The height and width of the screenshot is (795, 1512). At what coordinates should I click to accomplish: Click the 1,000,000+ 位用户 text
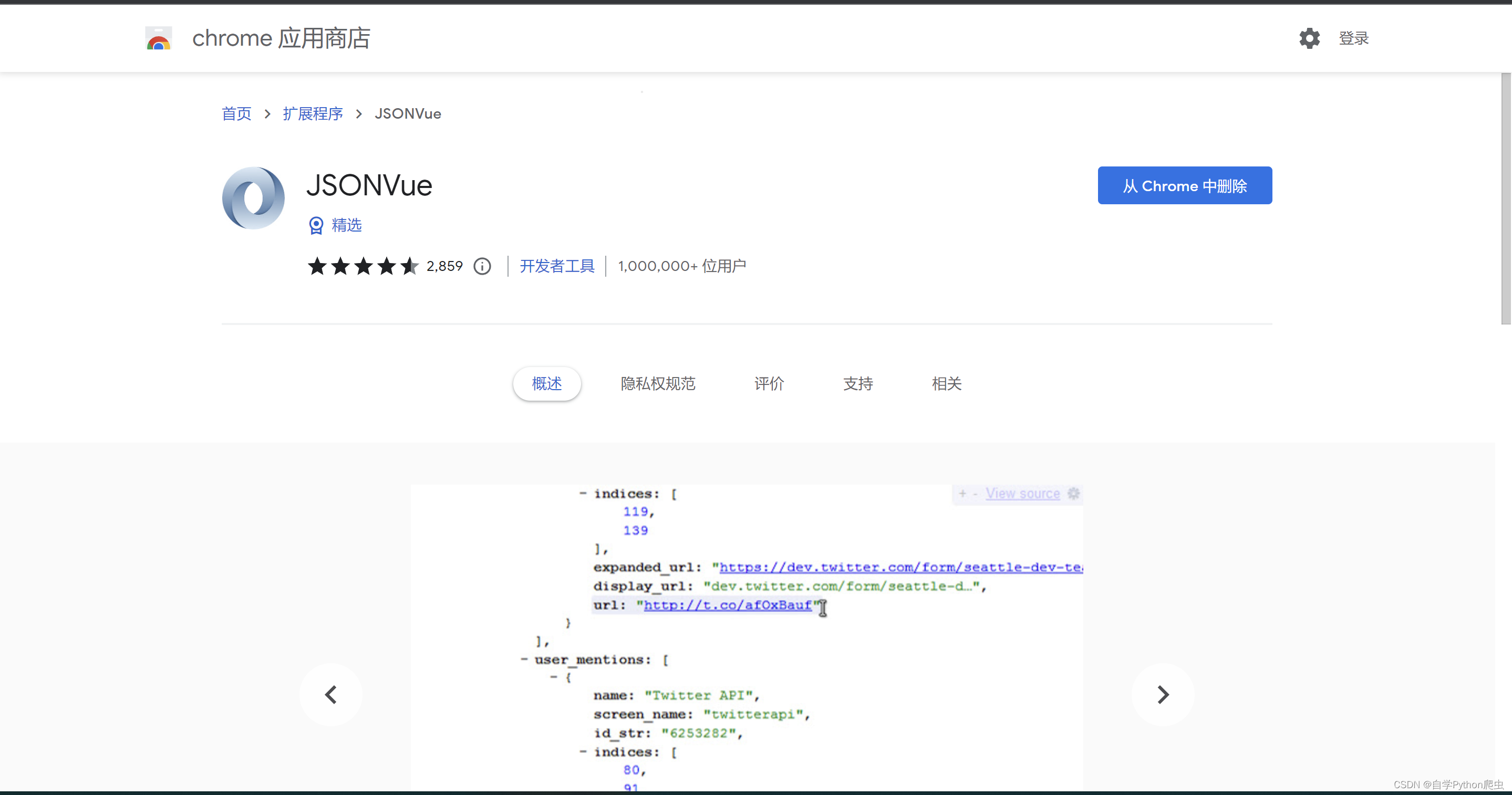click(682, 266)
